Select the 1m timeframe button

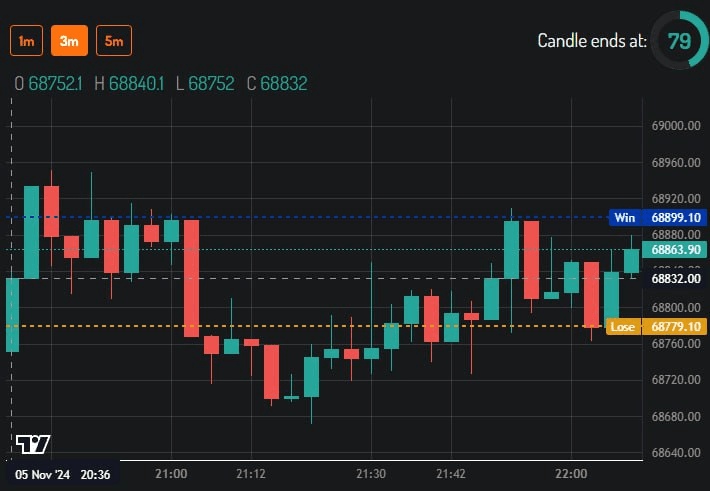point(26,41)
